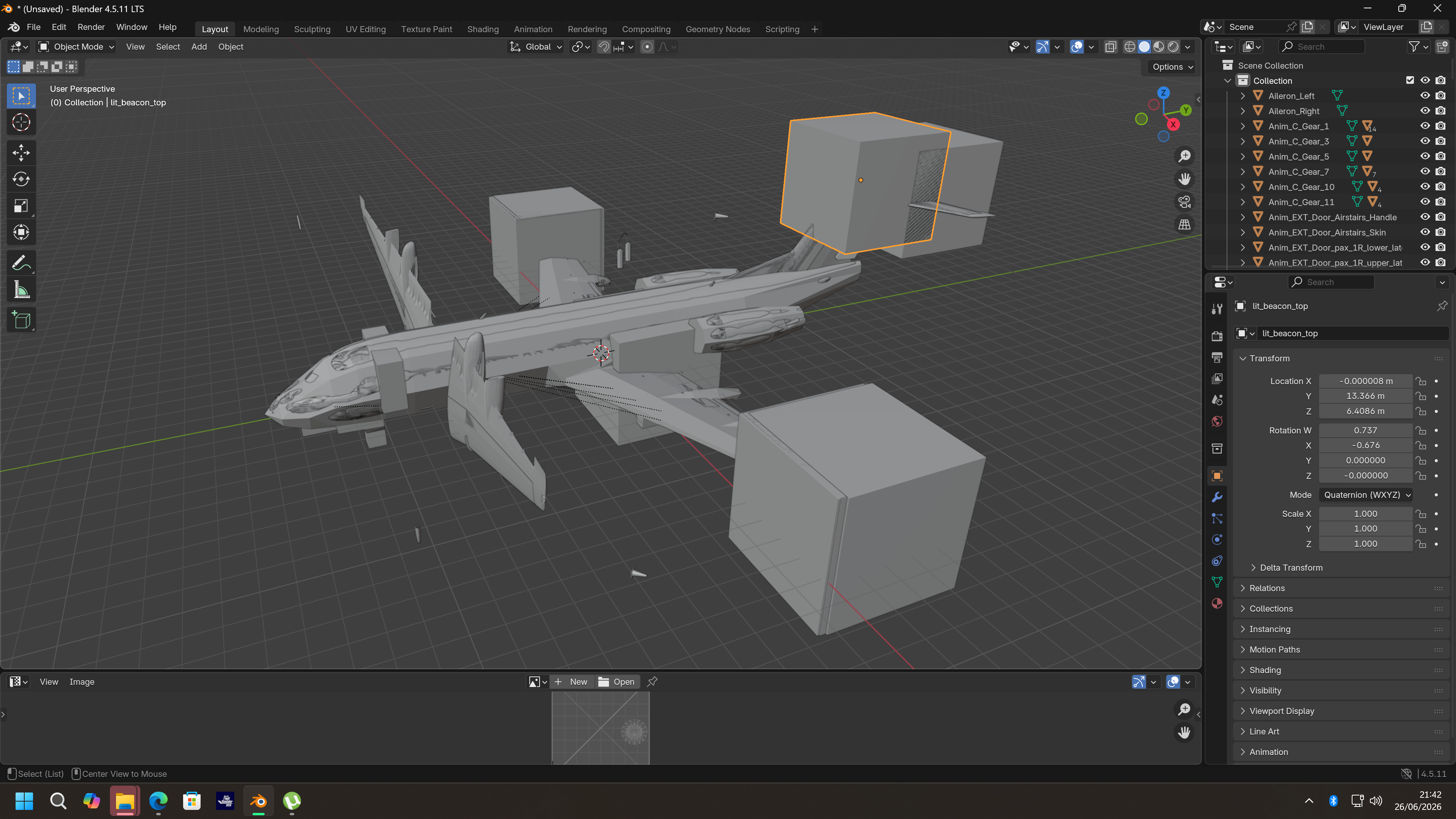
Task: Hide Anim_C_Gear_5 in viewport
Action: click(x=1425, y=156)
